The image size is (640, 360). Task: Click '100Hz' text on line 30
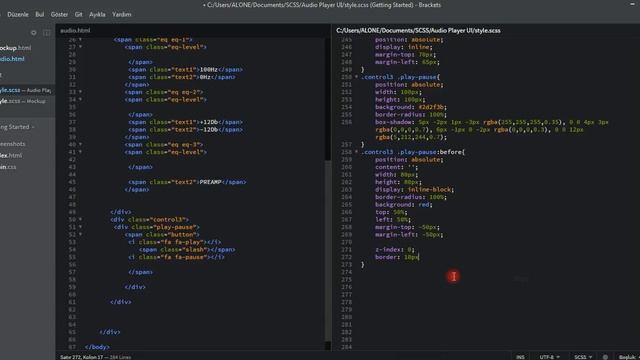tap(209, 69)
